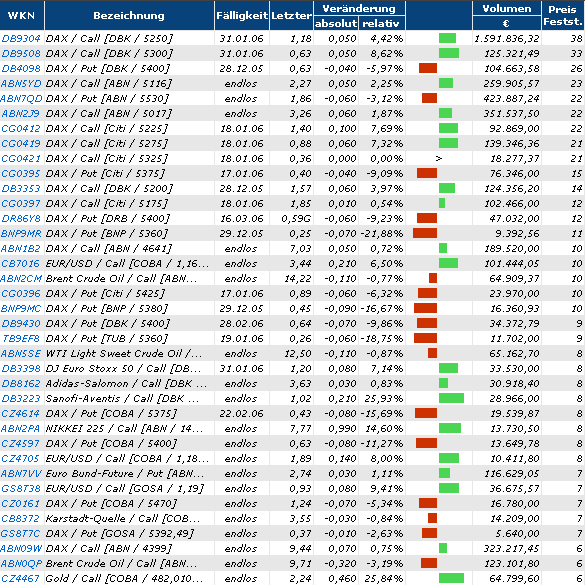The width and height of the screenshot is (585, 585).
Task: Click unchanged marker in CG0421 row
Action: click(x=439, y=159)
